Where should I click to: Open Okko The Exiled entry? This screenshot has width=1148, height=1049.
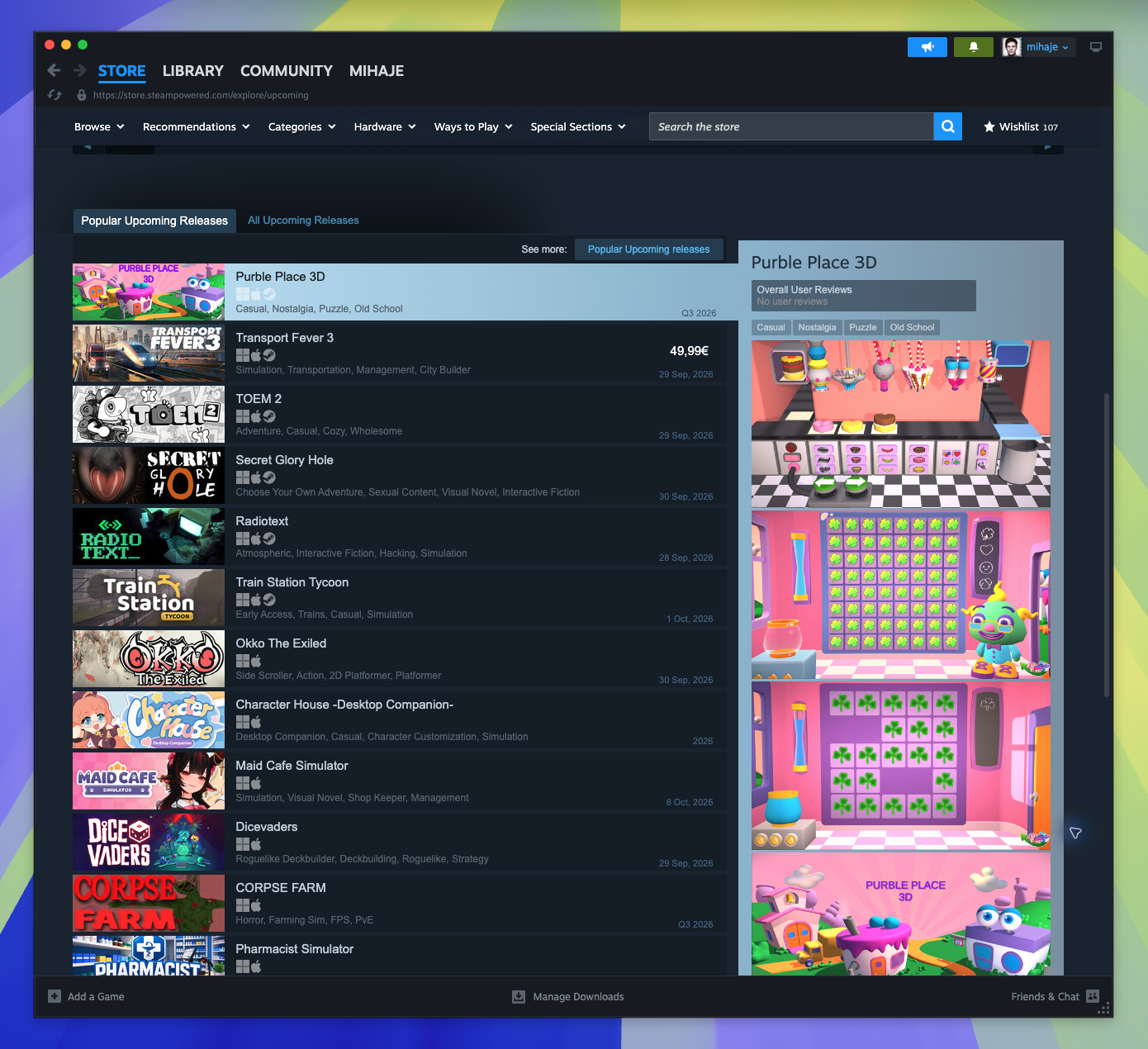click(400, 658)
